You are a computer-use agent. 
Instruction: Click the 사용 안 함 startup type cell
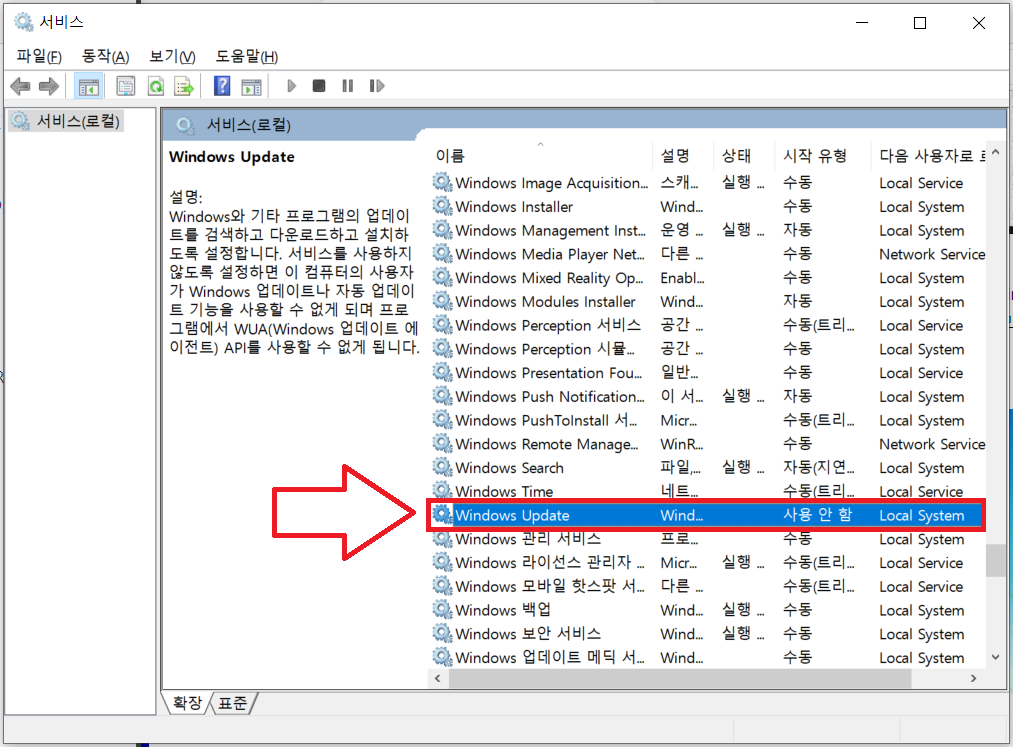coord(817,515)
